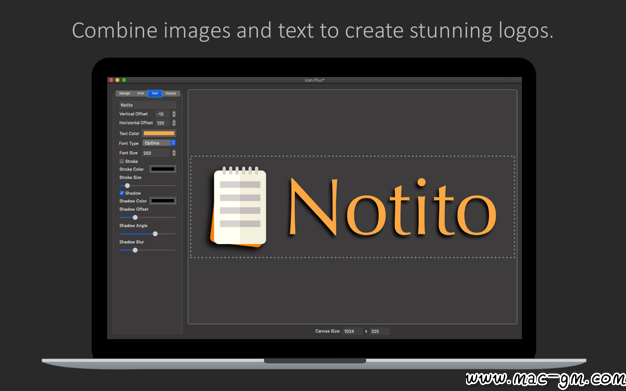626x391 pixels.
Task: Click the Canvas Size height field
Action: (379, 331)
